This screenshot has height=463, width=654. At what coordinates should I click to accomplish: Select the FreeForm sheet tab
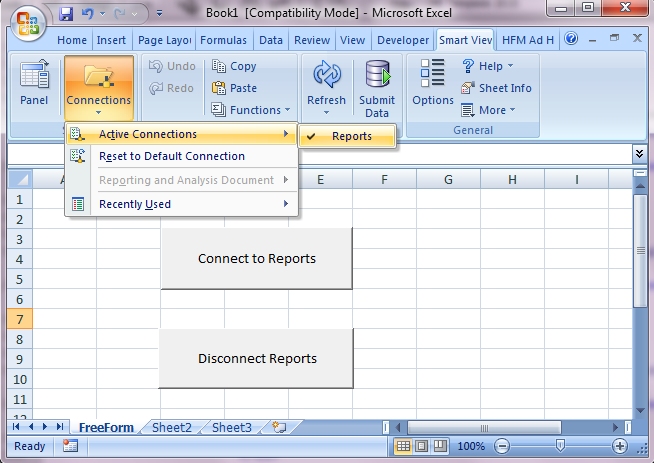click(106, 428)
